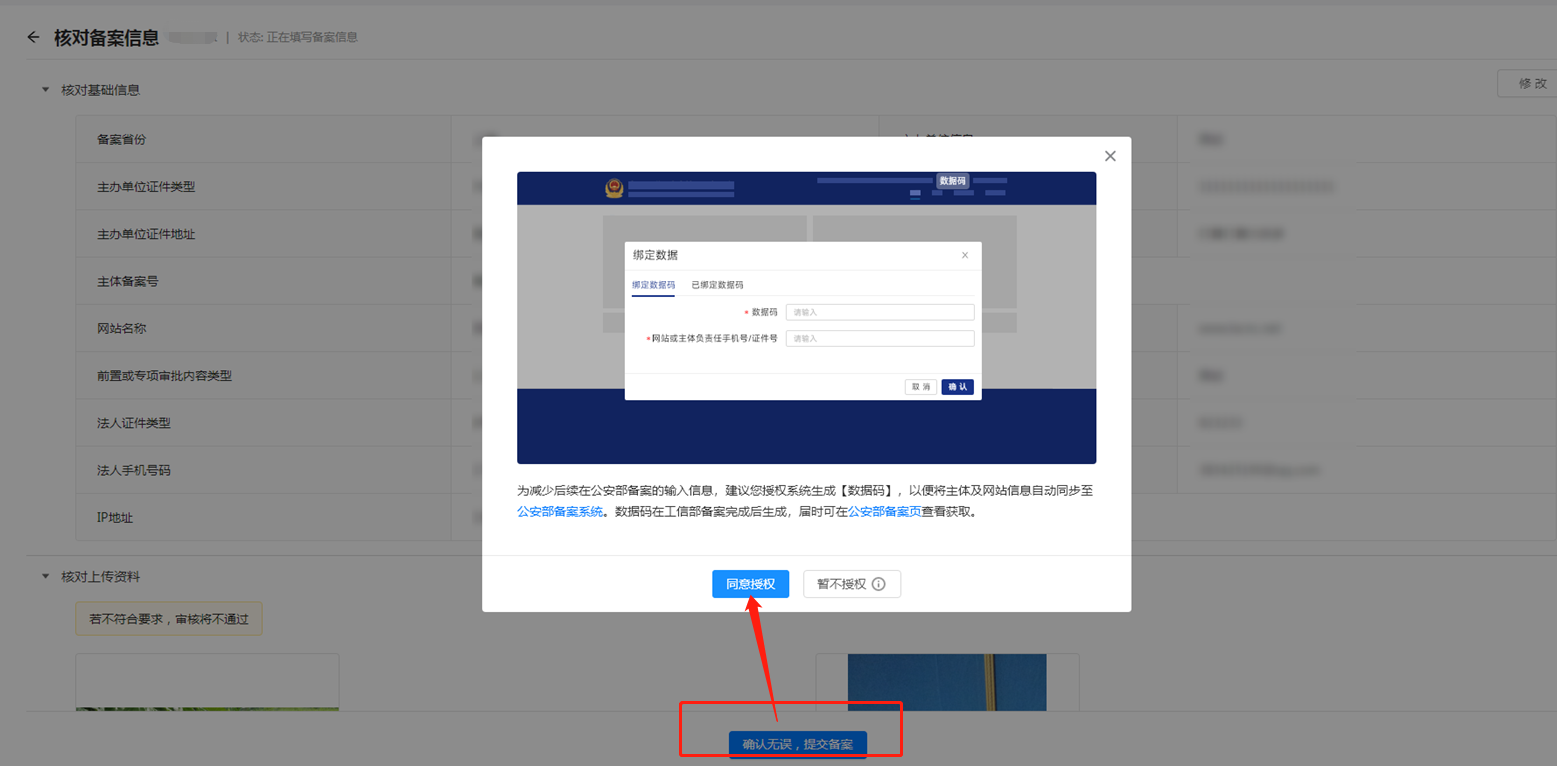This screenshot has width=1557, height=767.
Task: Click the data-code binding illustration in the dialog
Action: pyautogui.click(x=806, y=318)
